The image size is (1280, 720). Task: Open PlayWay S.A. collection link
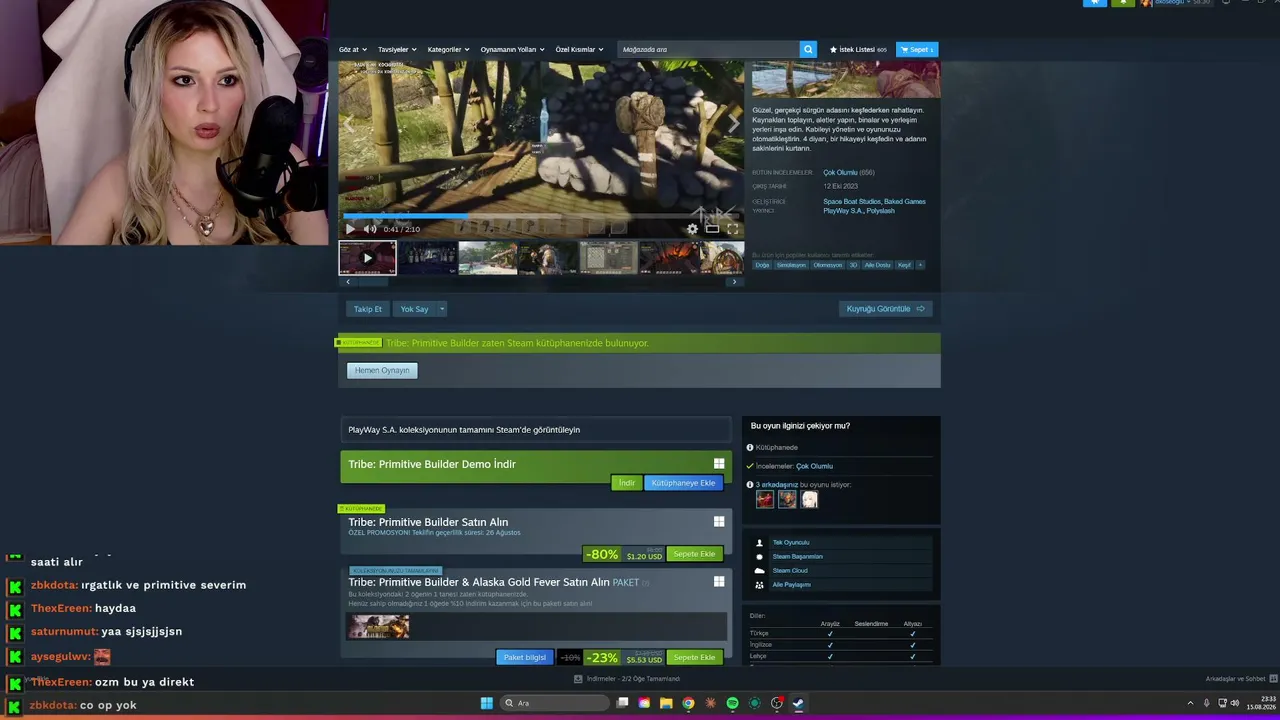click(535, 430)
